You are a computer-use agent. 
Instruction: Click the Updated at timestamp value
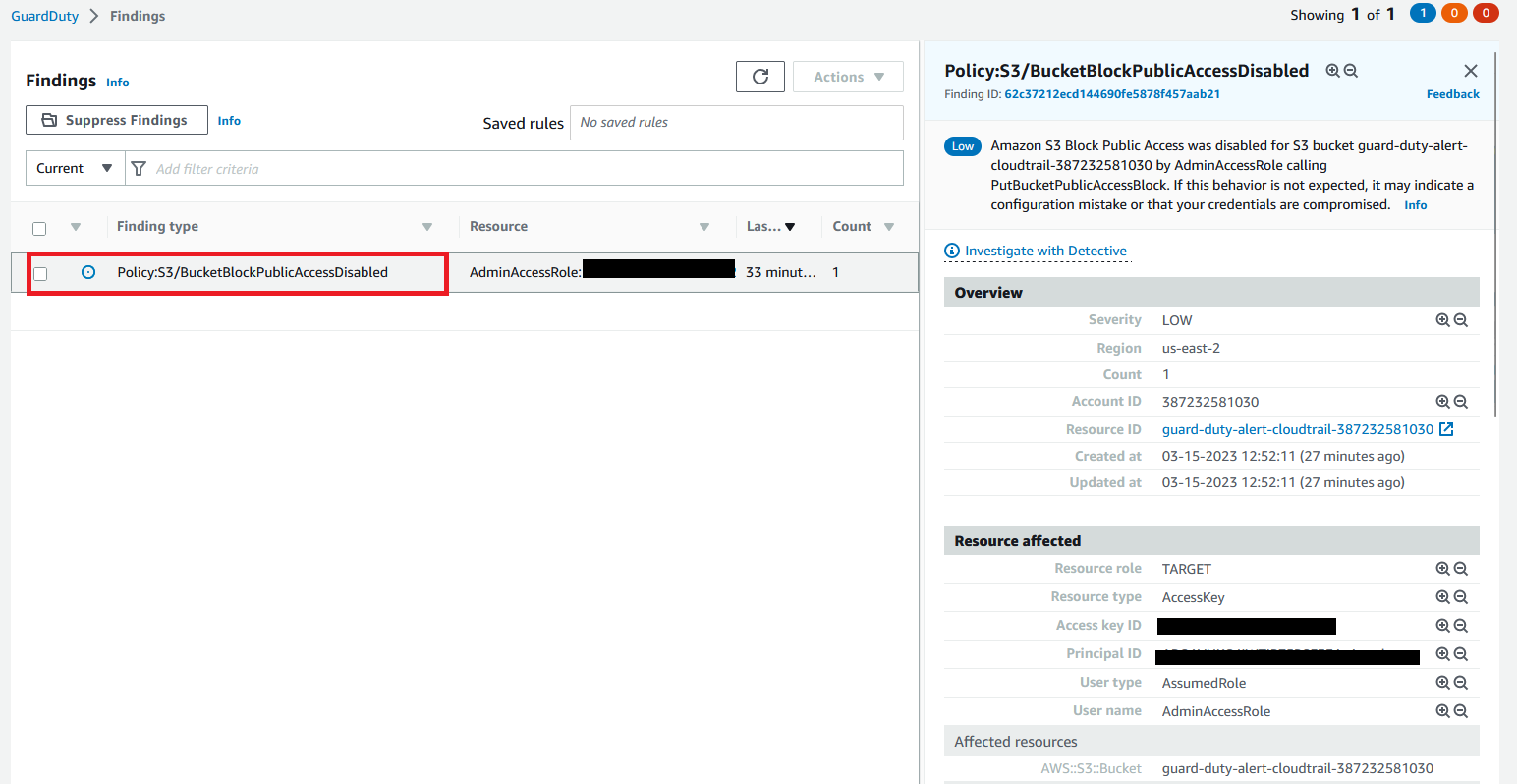[x=1283, y=482]
